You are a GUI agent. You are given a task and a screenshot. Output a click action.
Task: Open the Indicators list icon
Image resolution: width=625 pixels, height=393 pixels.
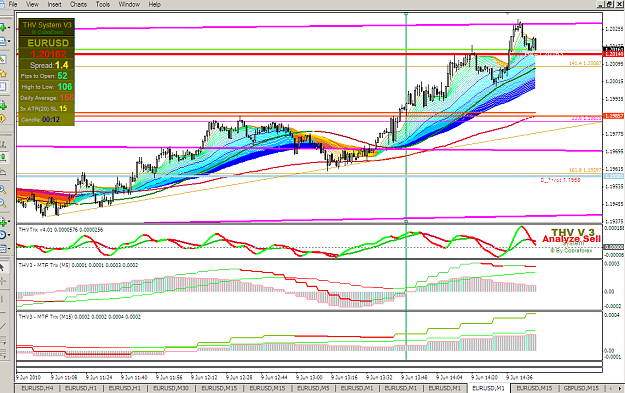pos(3,221)
